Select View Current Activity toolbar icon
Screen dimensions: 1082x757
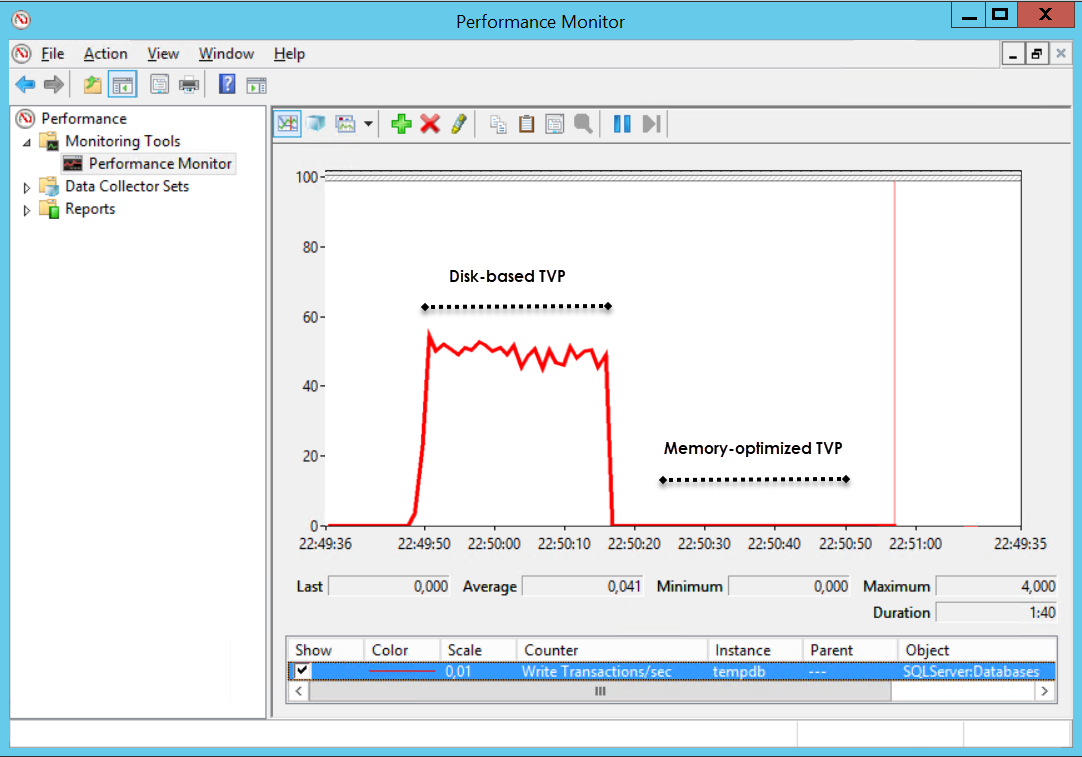coord(287,123)
